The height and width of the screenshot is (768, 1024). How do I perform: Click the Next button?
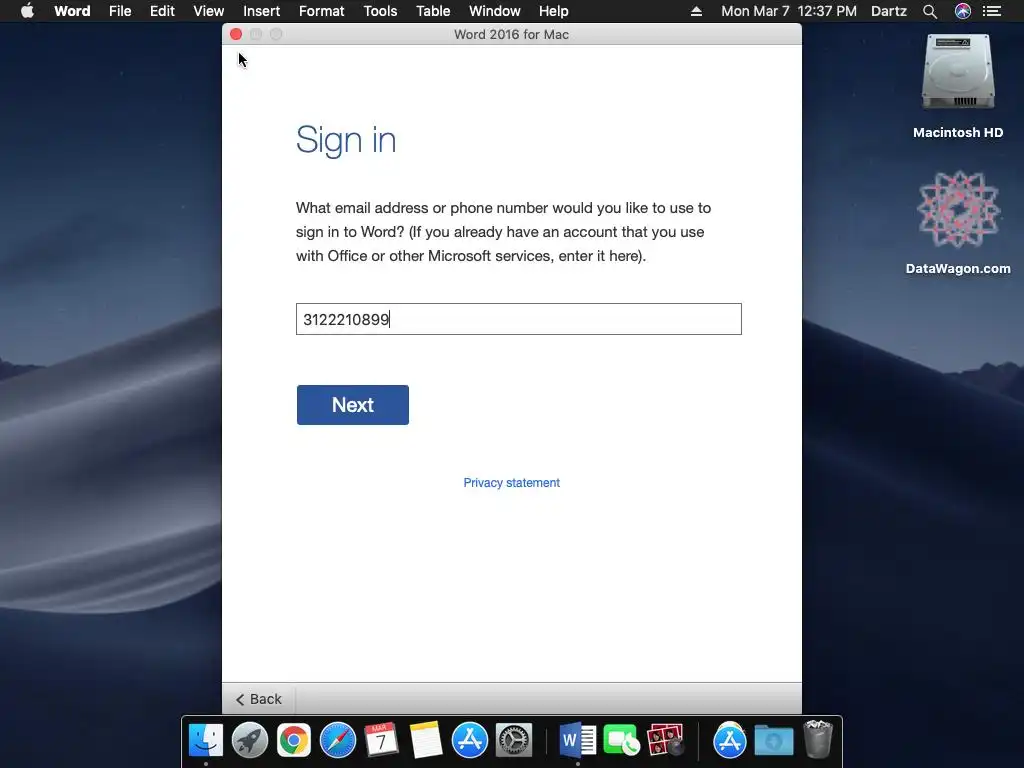coord(353,405)
